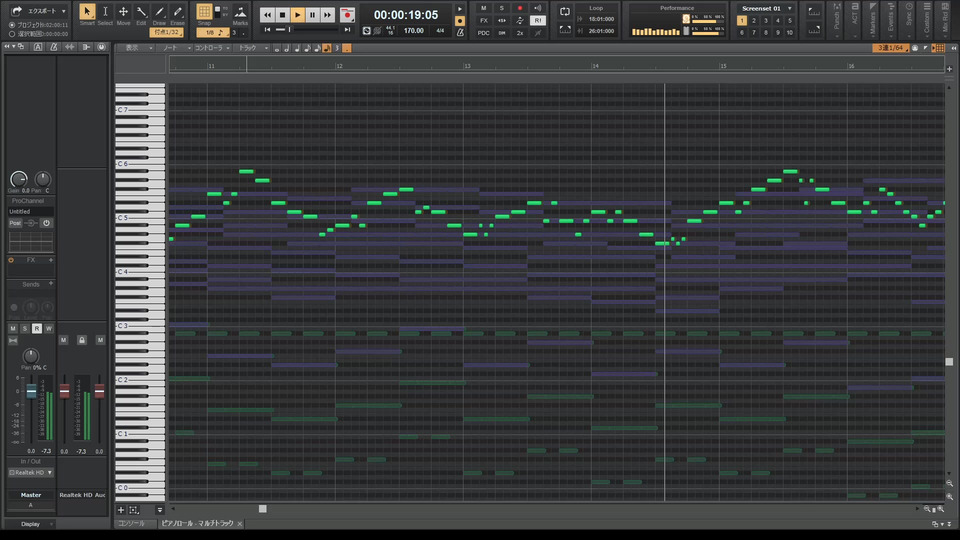Toggle the dotted note button
Viewport: 960px width, 540px height.
347,48
